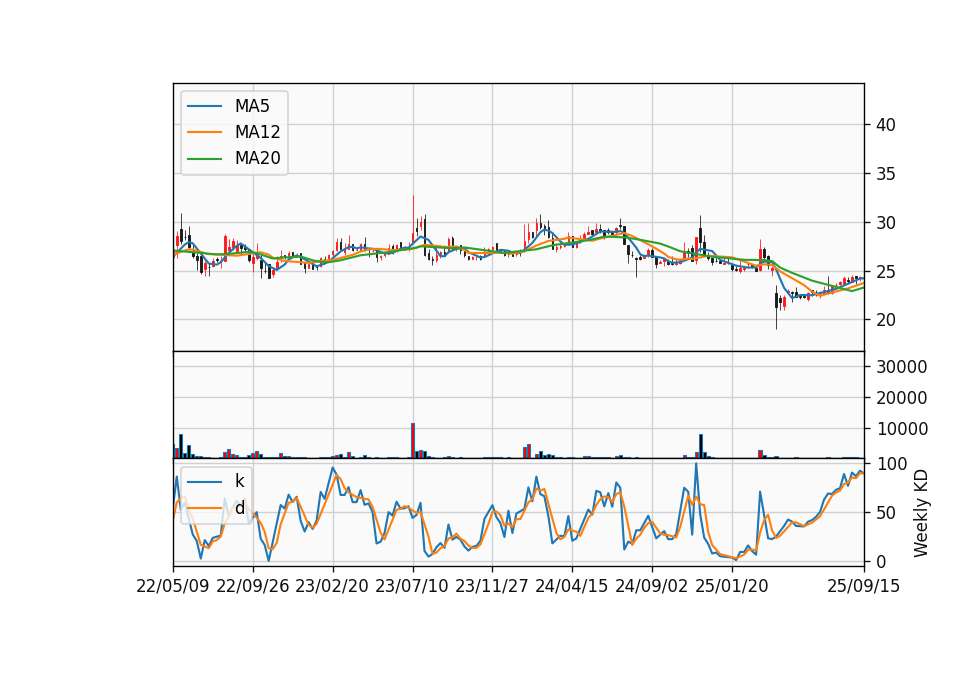Click the MA5 legend label
Image resolution: width=960 pixels, height=690 pixels.
pos(252,106)
